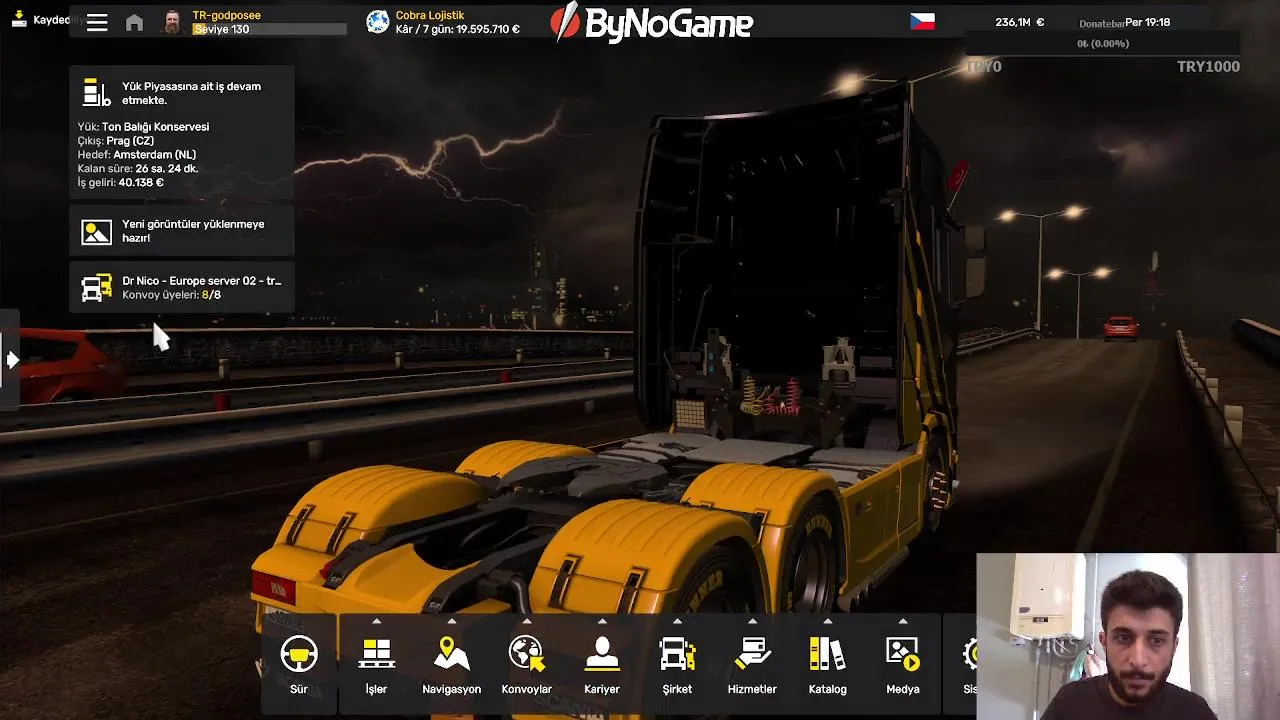Open the Medya media menu
Image resolution: width=1280 pixels, height=720 pixels.
(903, 664)
